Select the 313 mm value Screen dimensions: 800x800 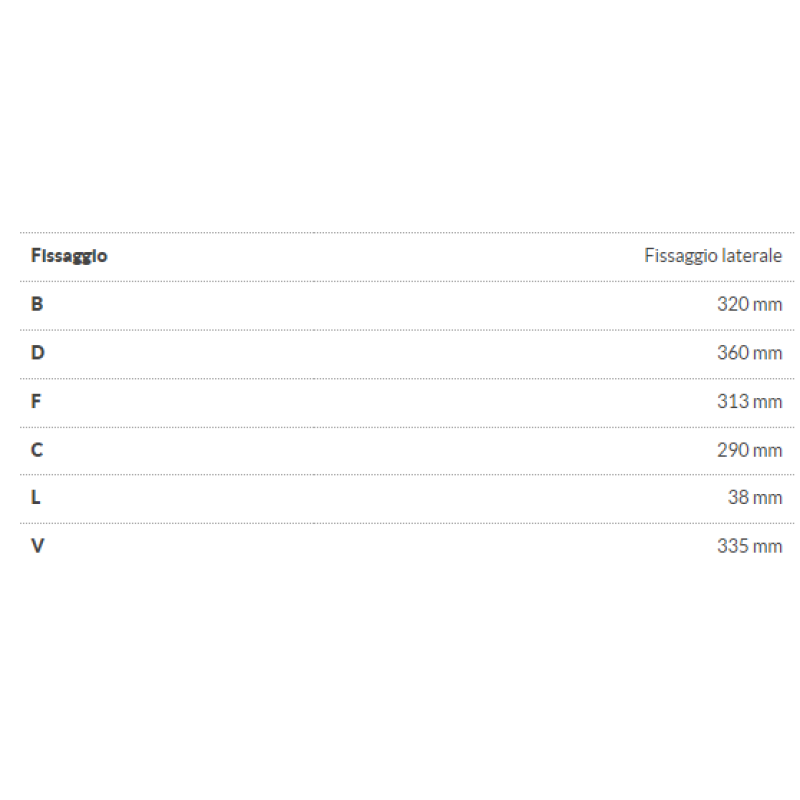pos(749,401)
